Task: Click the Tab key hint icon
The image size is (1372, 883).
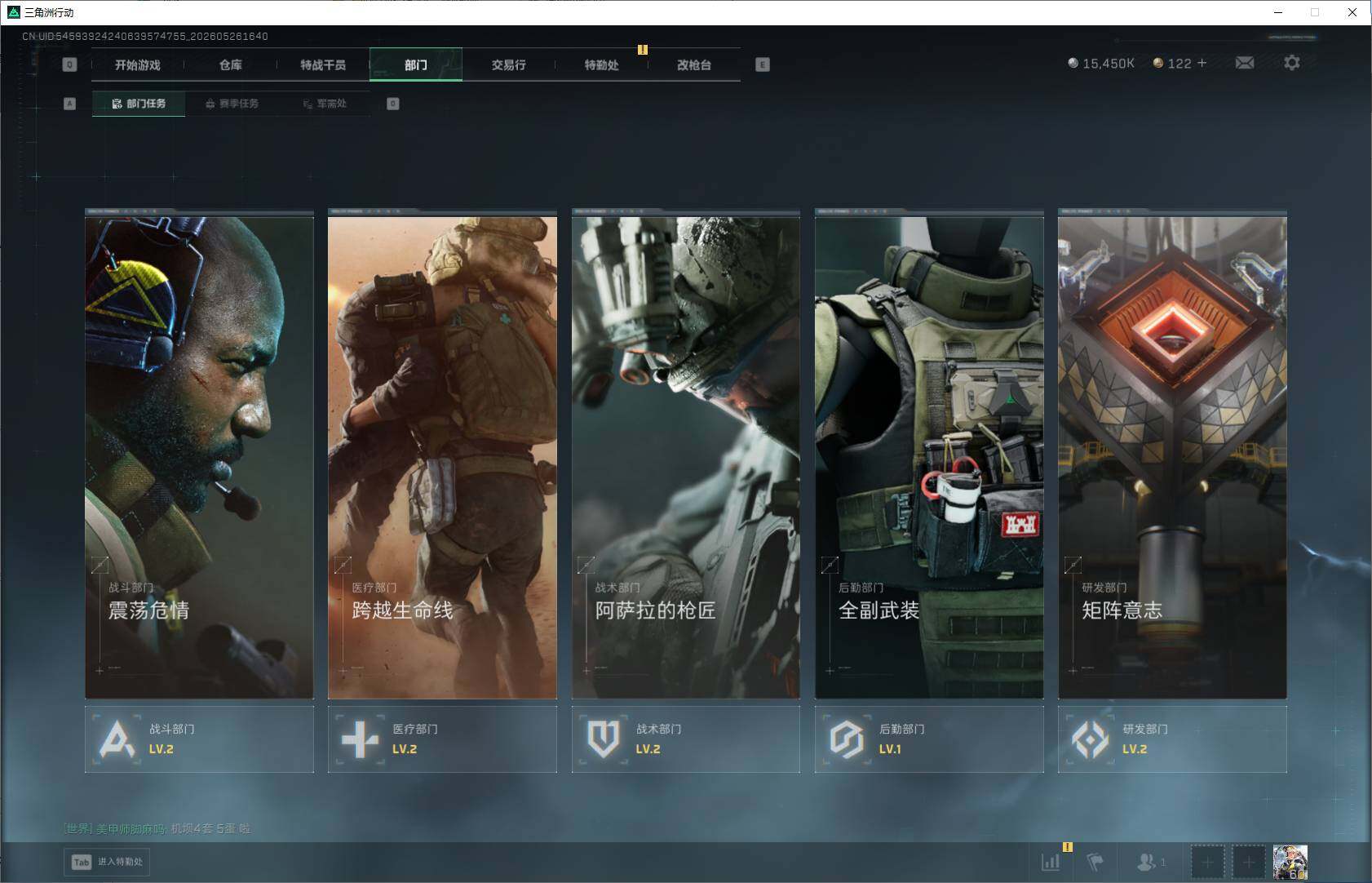Action: (x=82, y=862)
